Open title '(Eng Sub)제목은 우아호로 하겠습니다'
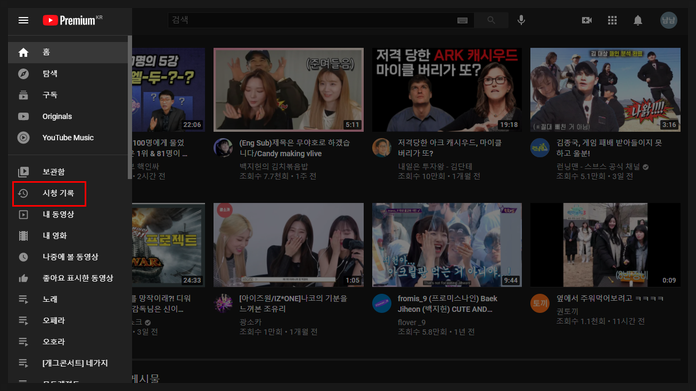696x391 pixels. 295,148
